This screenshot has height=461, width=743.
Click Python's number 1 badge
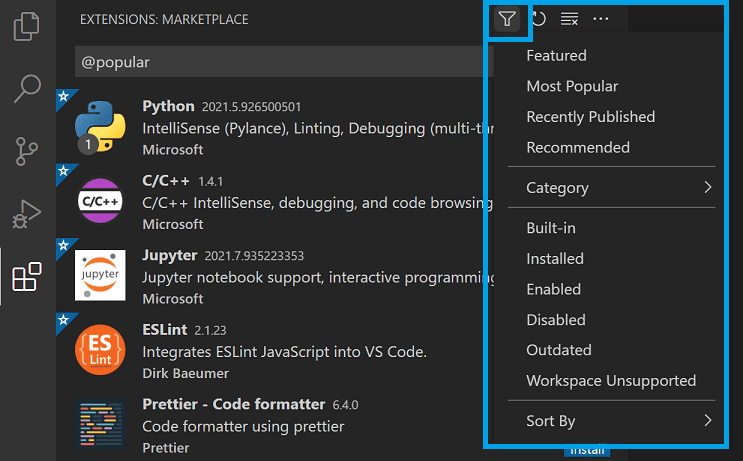[x=88, y=144]
